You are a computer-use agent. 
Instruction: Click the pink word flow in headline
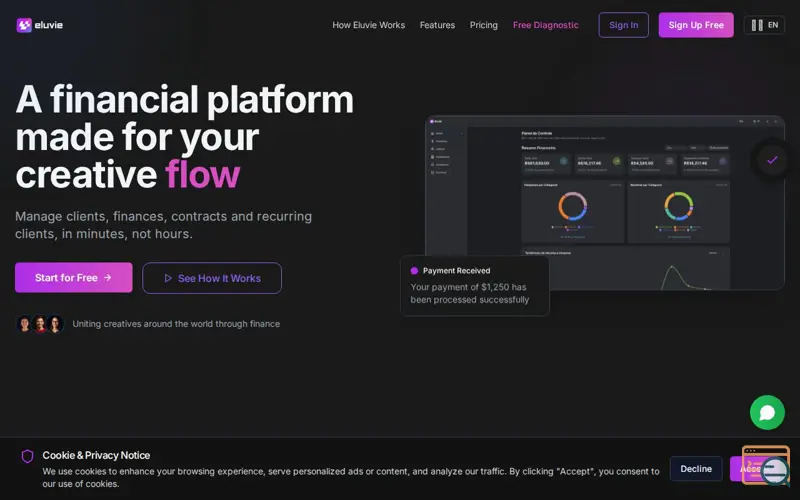click(x=203, y=174)
